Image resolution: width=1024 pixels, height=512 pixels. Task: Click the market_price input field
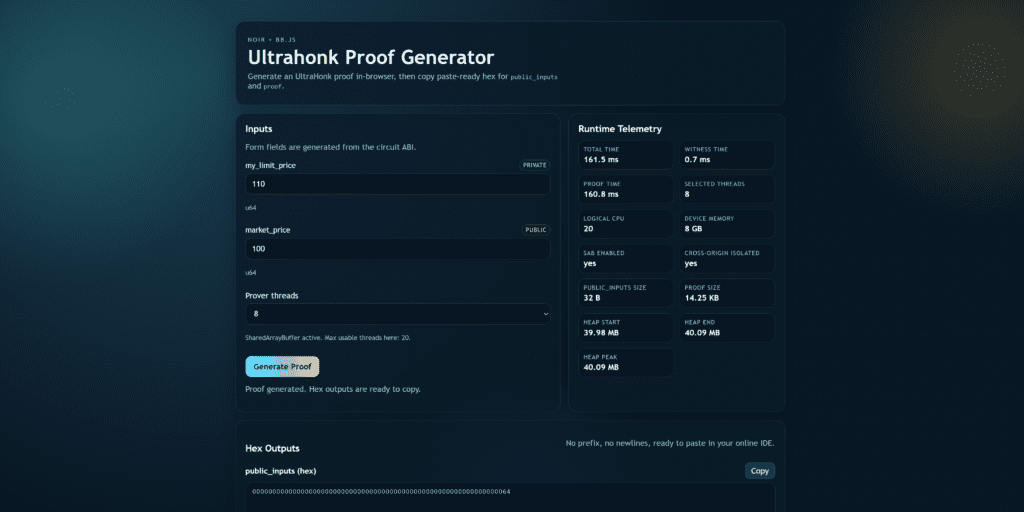[397, 249]
